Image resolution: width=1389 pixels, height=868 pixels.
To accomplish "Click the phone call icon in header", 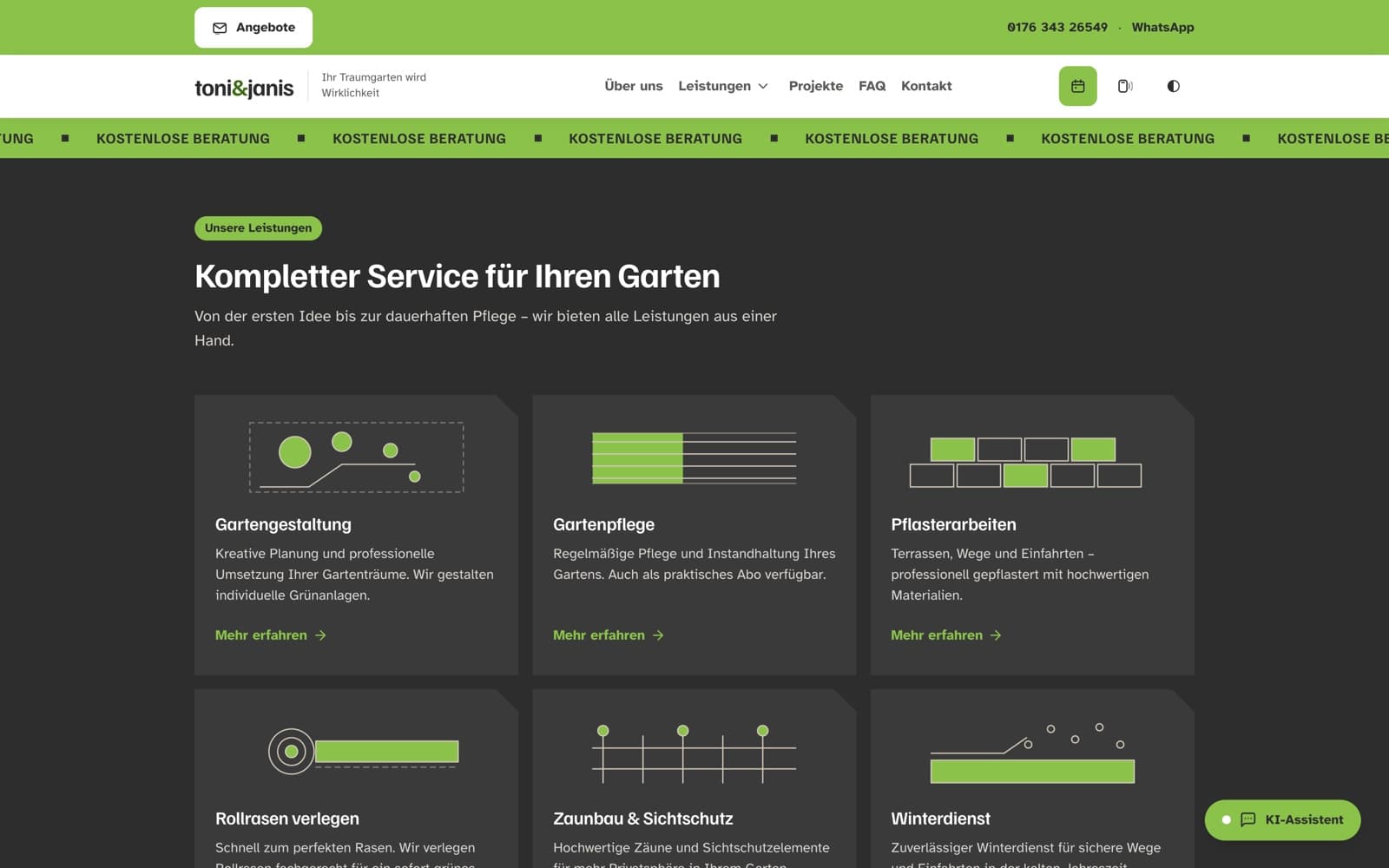I will point(1125,86).
